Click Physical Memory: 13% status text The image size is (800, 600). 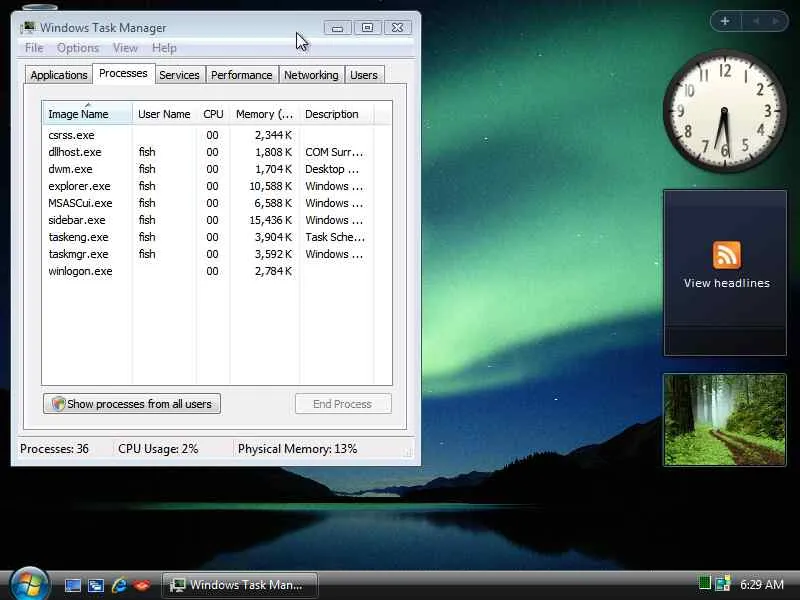[x=297, y=449]
